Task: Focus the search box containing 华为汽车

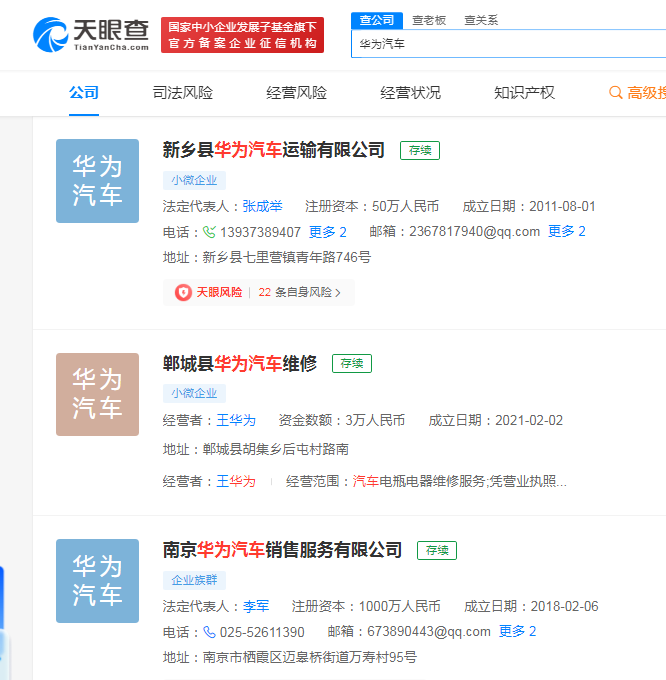Action: pos(508,44)
